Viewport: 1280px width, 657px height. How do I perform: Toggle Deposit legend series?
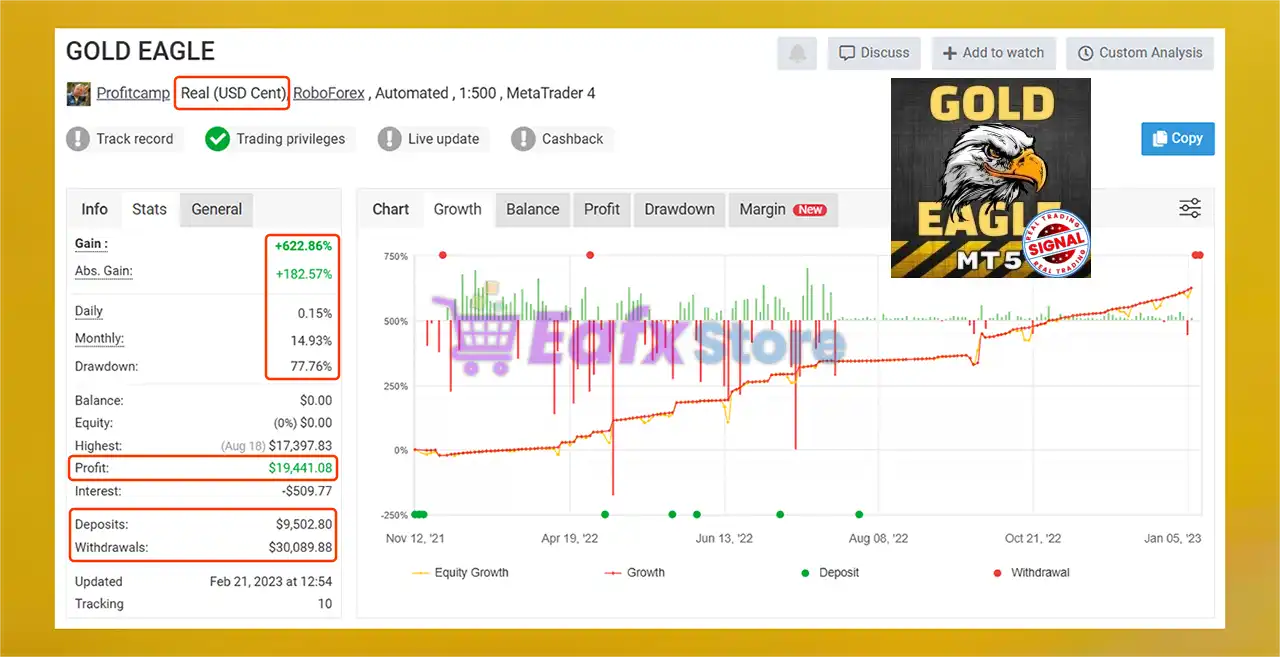click(829, 573)
